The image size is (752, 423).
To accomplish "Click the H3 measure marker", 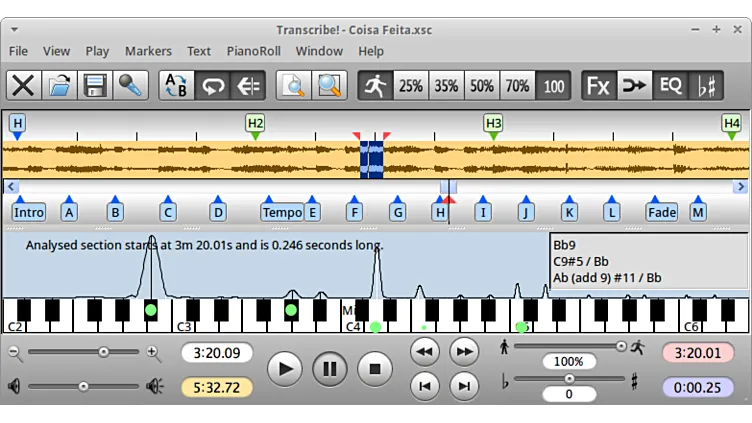I will click(493, 124).
